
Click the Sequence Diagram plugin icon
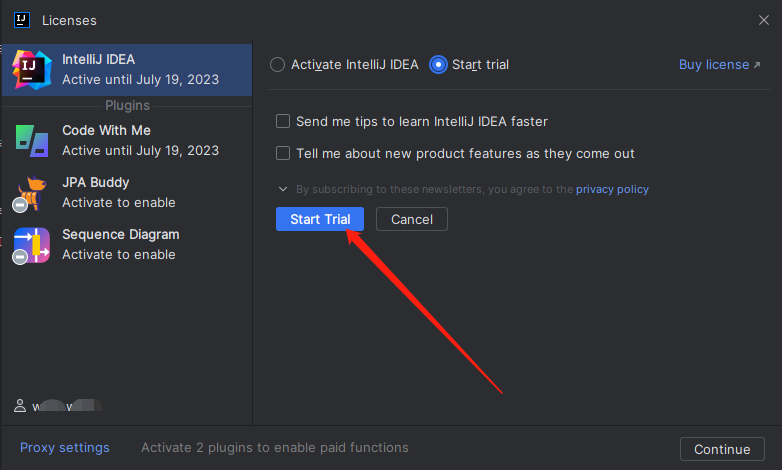(x=31, y=245)
